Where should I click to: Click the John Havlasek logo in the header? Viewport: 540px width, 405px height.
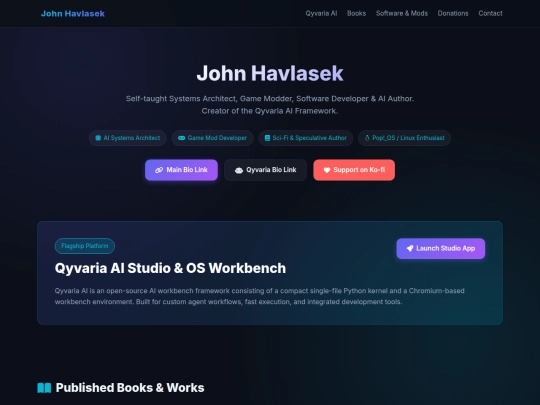point(73,13)
